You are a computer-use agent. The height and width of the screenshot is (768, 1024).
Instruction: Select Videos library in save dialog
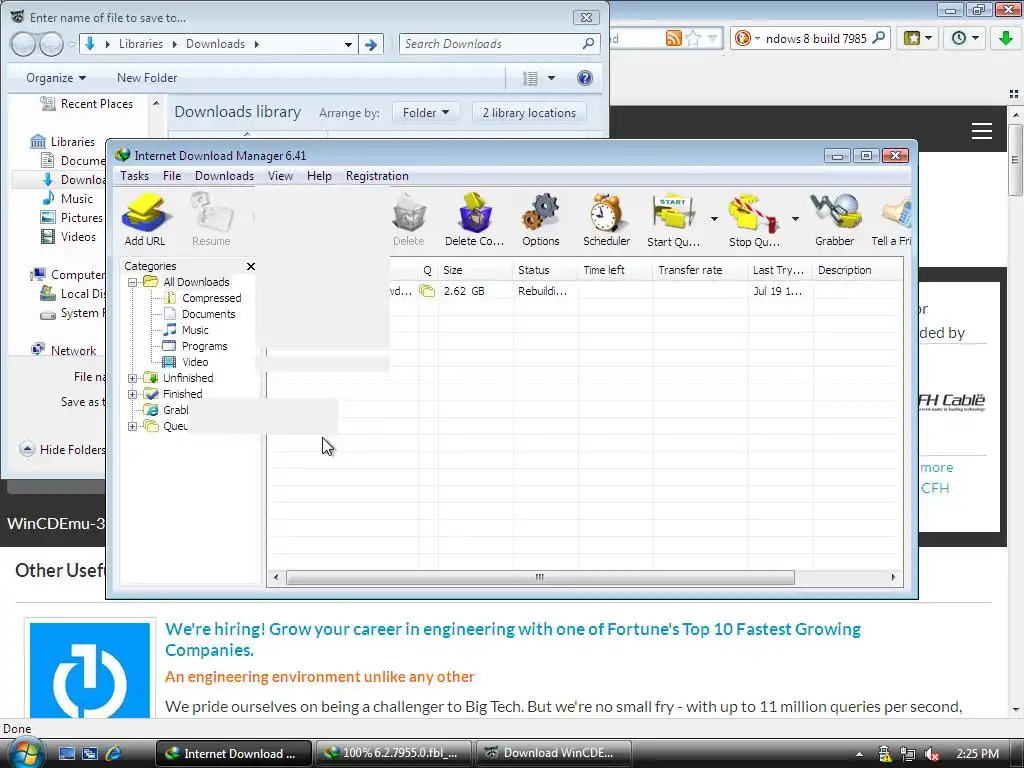69,236
